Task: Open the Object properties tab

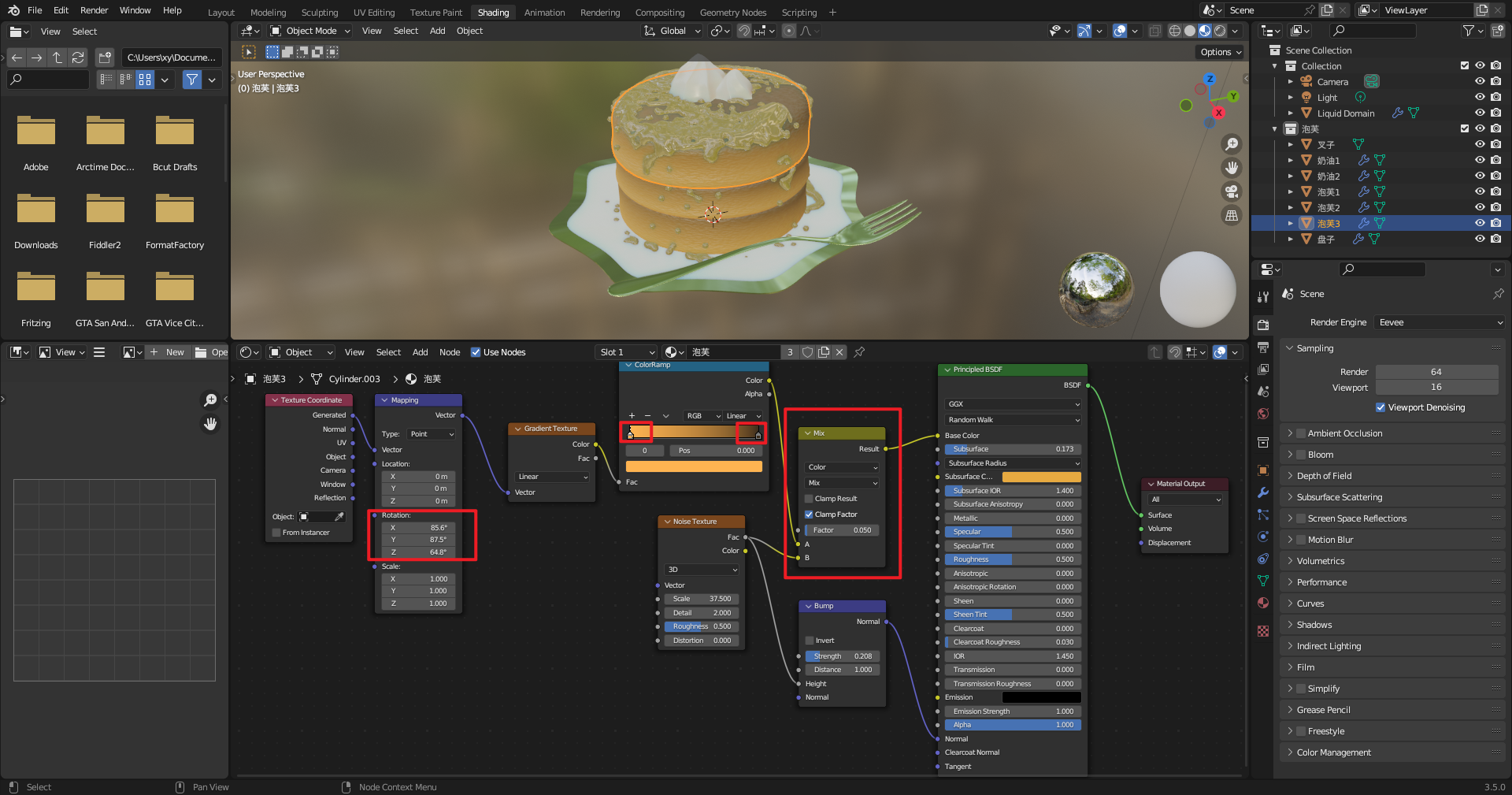Action: (1263, 470)
